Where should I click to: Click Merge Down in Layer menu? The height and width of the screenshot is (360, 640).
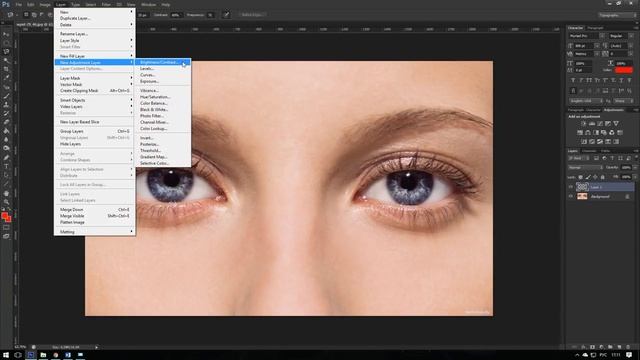pos(94,209)
